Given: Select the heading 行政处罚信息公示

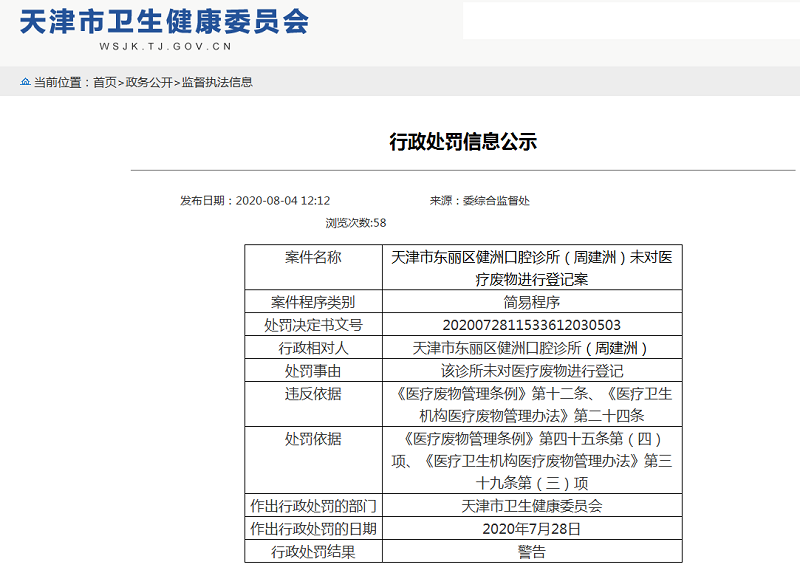Looking at the screenshot, I should click(x=463, y=141).
